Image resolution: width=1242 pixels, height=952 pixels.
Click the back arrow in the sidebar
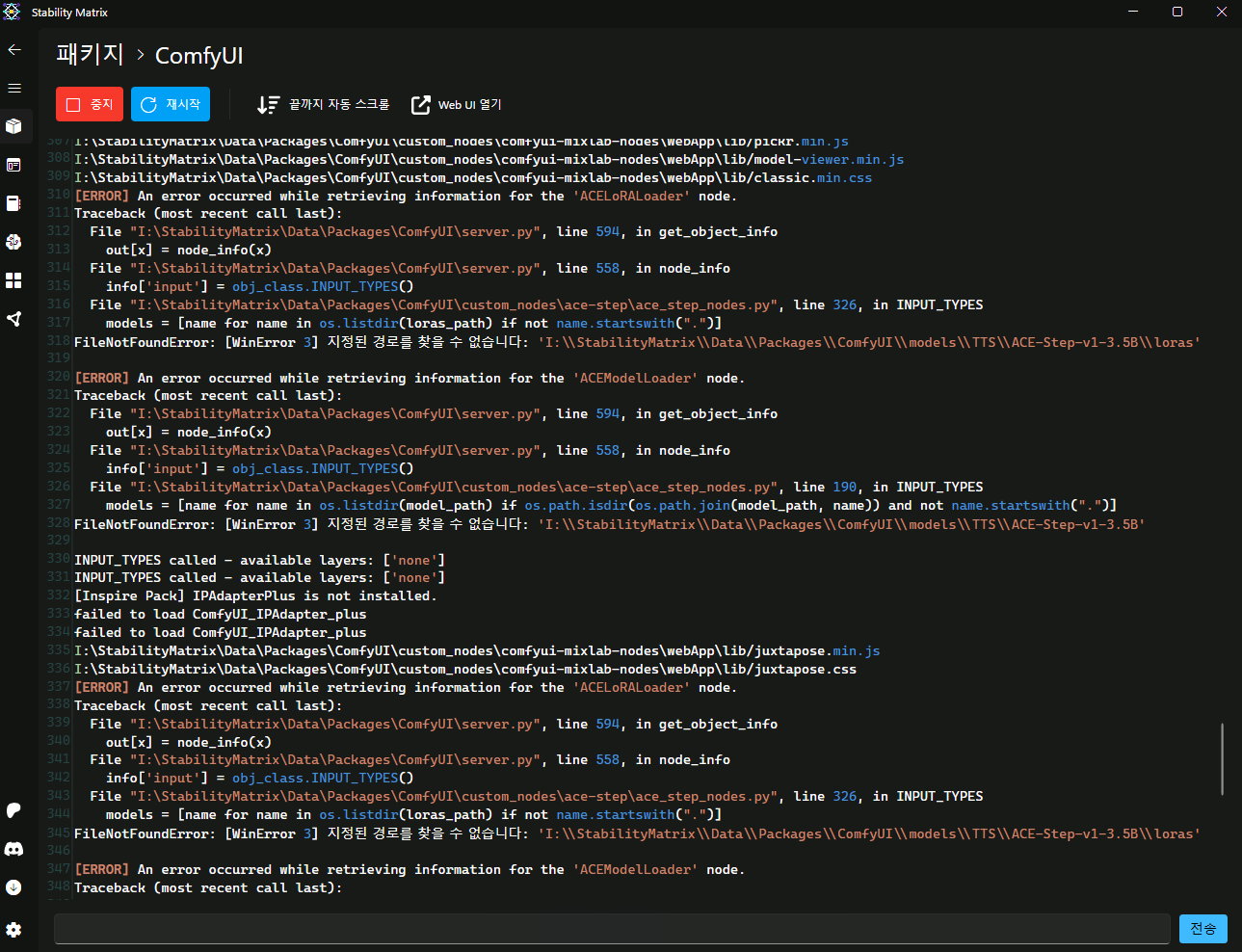[x=14, y=49]
